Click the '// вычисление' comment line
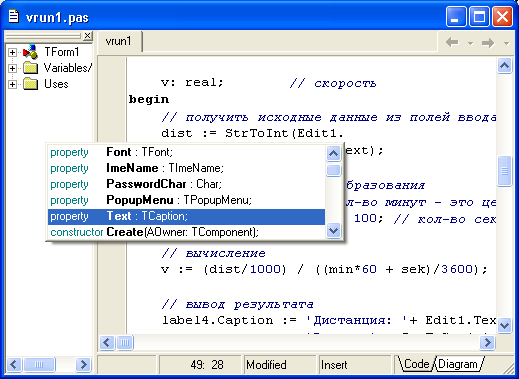The height and width of the screenshot is (379, 519). pos(213,254)
